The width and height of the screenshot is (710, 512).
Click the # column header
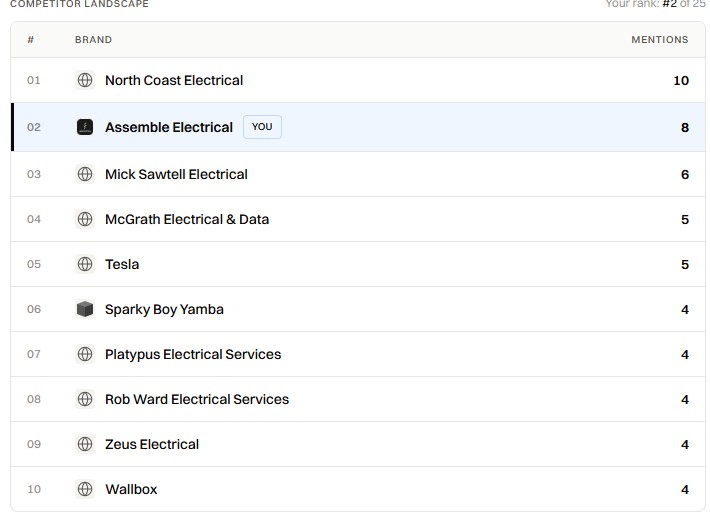coord(31,40)
